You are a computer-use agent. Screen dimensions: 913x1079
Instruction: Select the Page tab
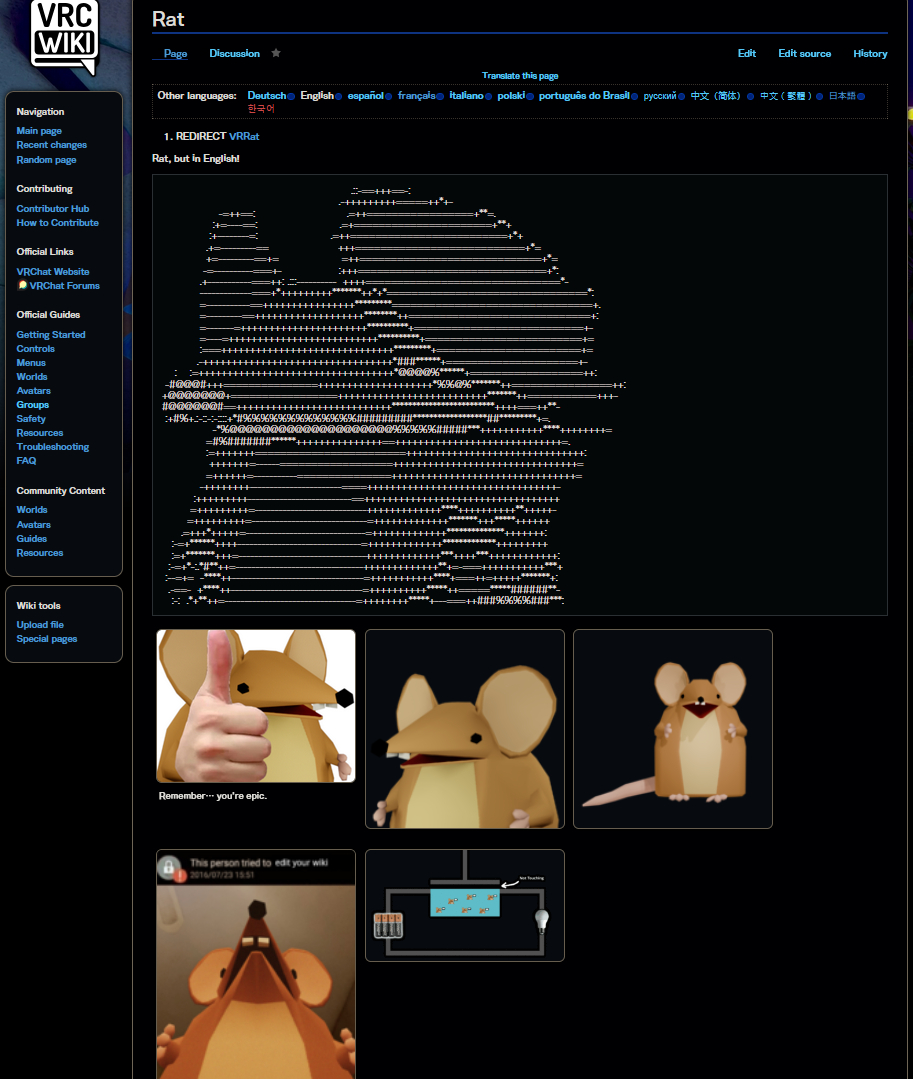point(175,53)
